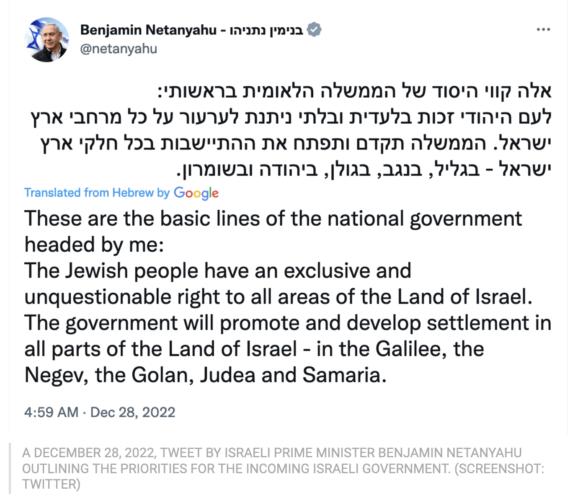Click the verified checkmark badge

315,30
